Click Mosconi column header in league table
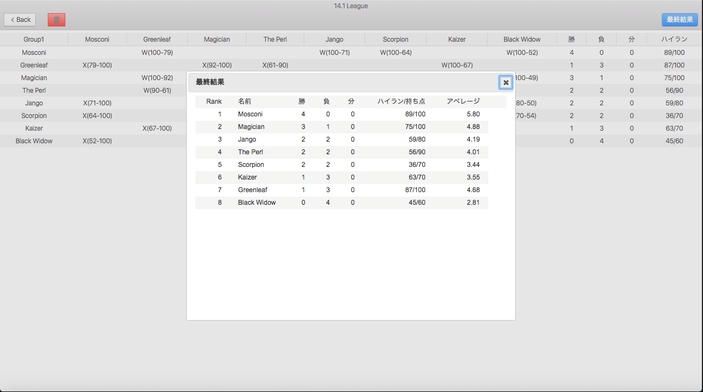The width and height of the screenshot is (703, 392). coord(97,39)
